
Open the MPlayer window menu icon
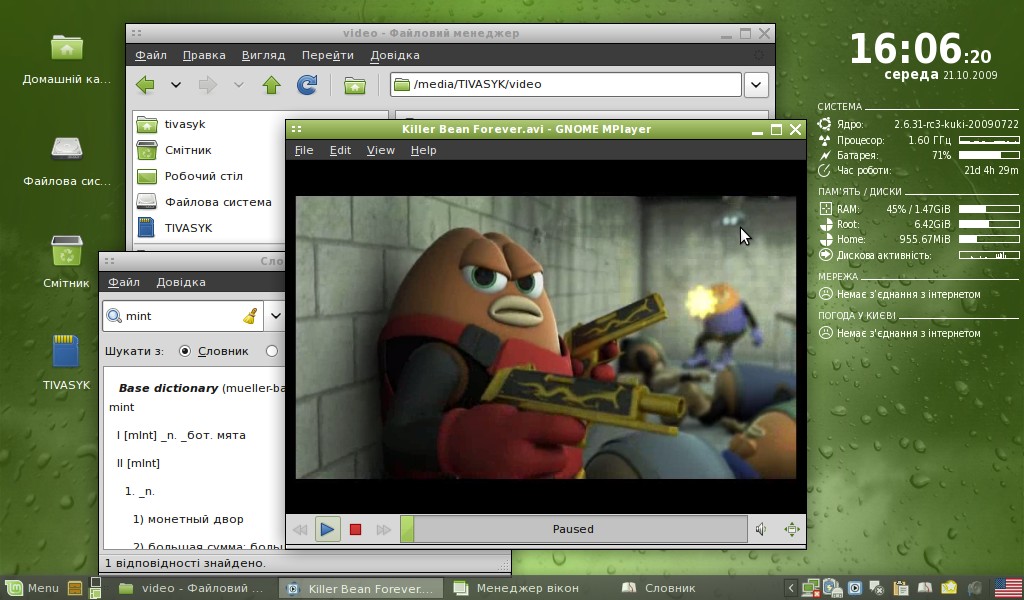point(296,129)
